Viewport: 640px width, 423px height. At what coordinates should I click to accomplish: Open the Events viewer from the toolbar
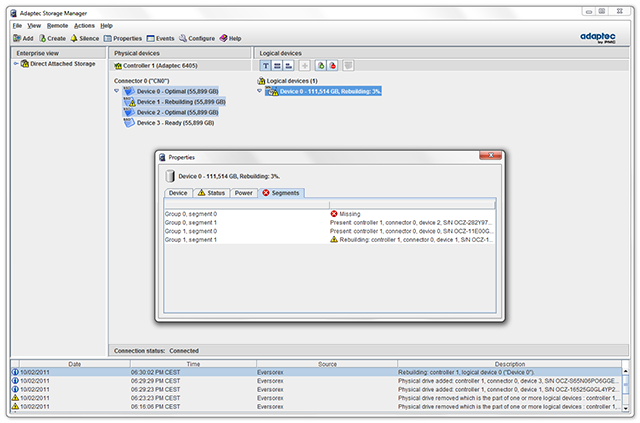pos(160,38)
